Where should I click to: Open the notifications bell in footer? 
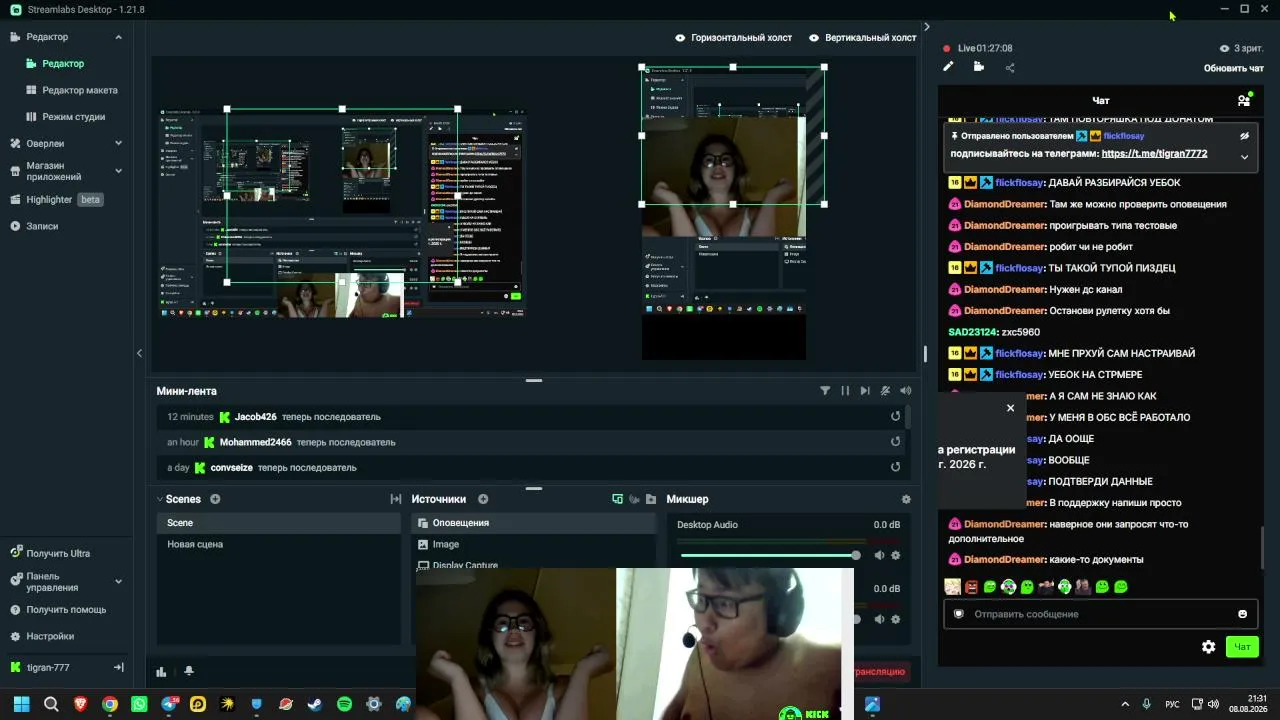189,672
